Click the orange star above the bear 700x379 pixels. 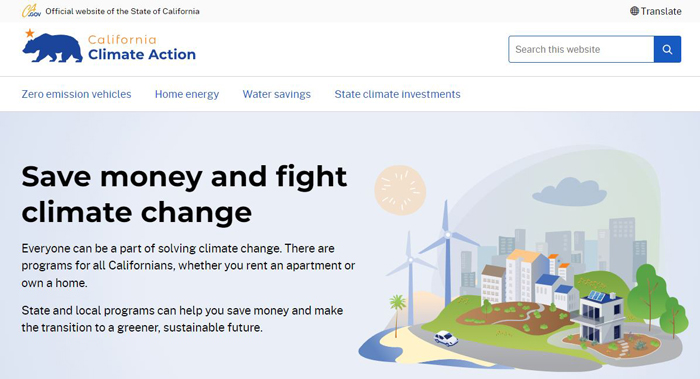[29, 33]
